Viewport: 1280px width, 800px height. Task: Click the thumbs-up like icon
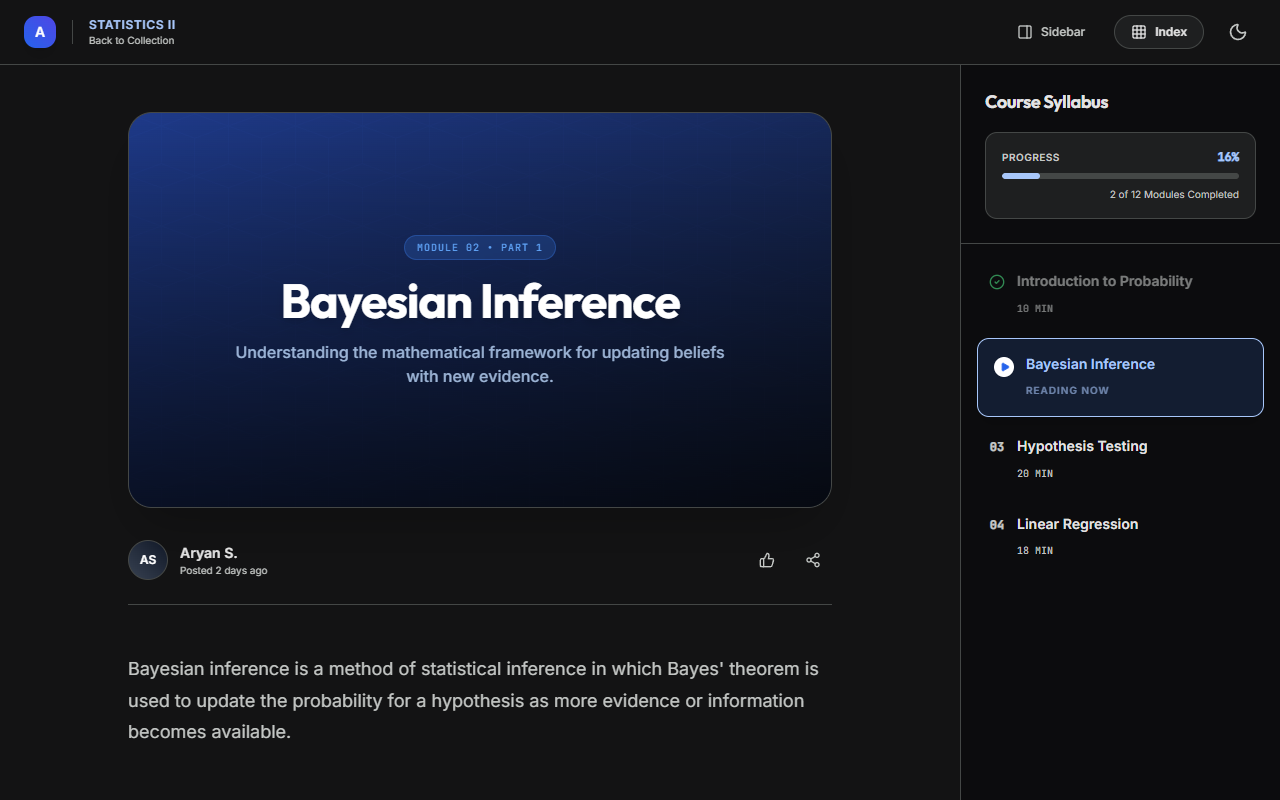[767, 560]
